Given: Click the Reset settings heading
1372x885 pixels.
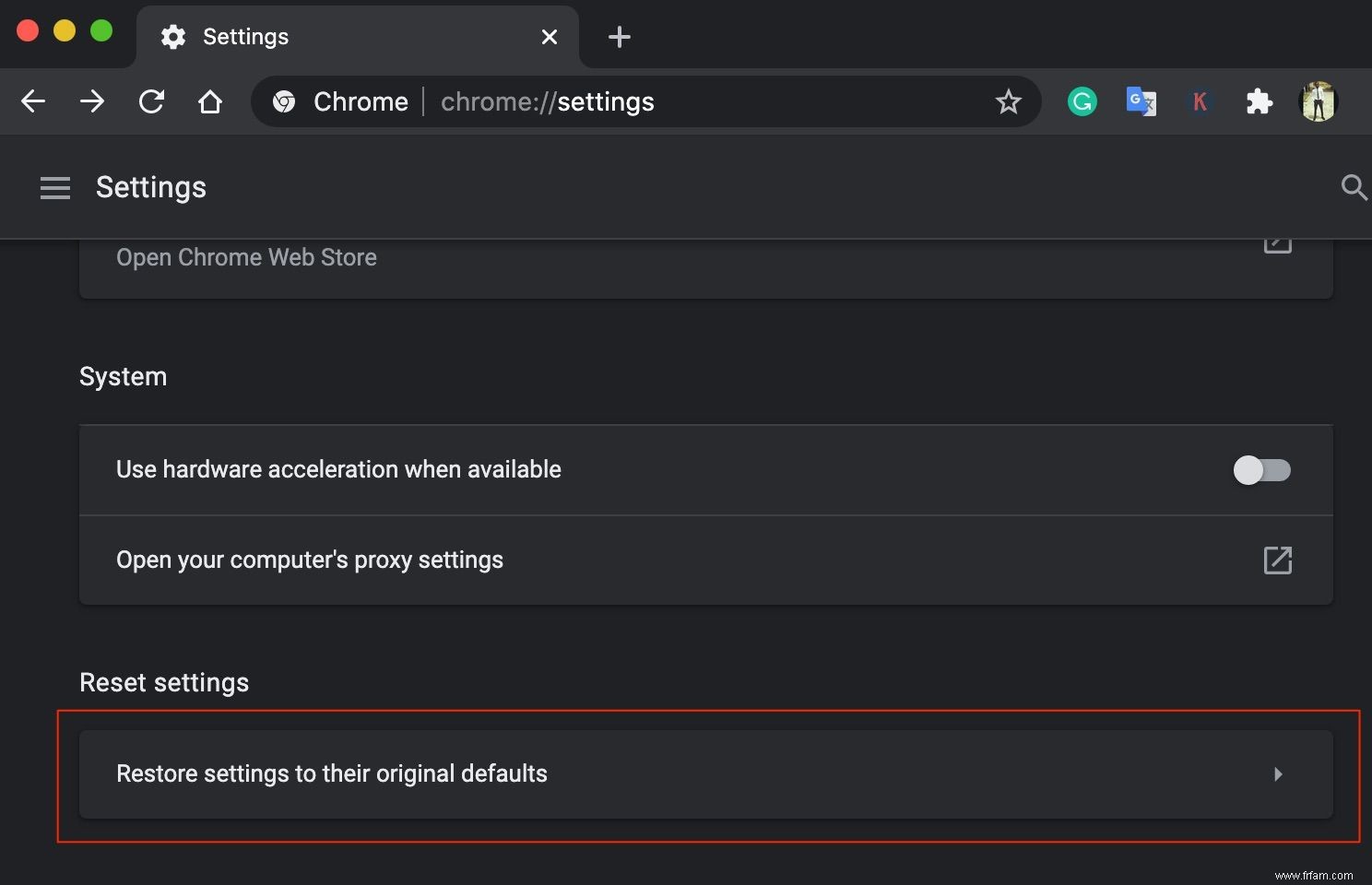Looking at the screenshot, I should (x=164, y=682).
